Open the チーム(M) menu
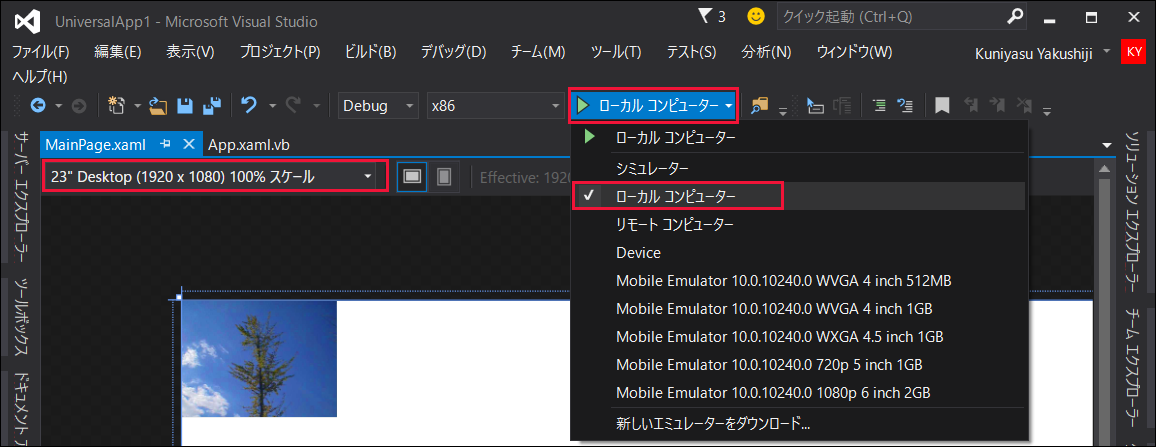The image size is (1156, 447). 537,52
